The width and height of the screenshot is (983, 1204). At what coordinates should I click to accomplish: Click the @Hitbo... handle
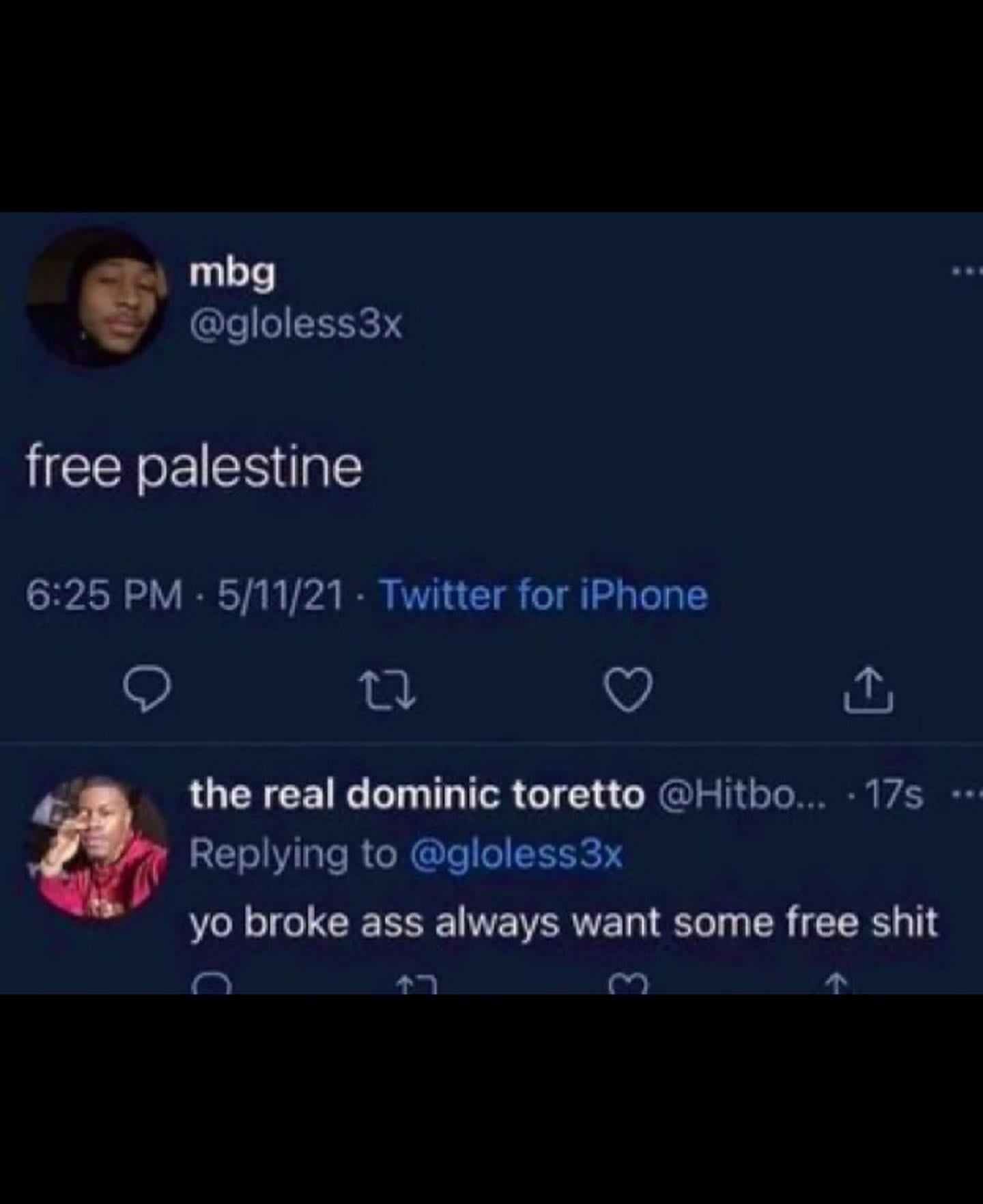(741, 794)
